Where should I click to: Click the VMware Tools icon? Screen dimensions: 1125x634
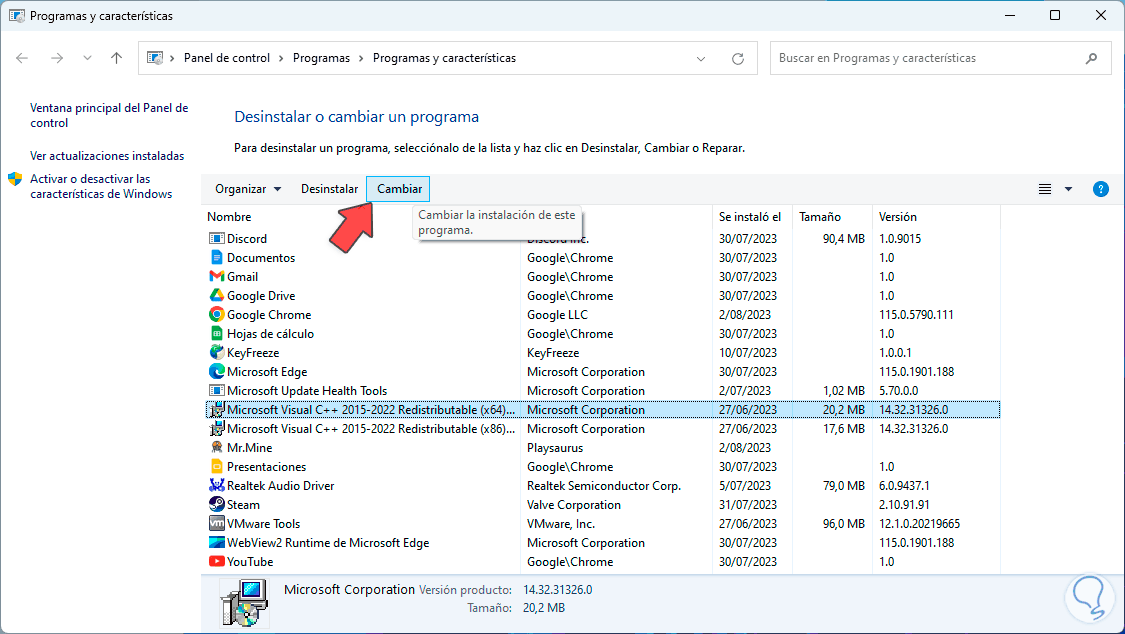click(x=216, y=524)
